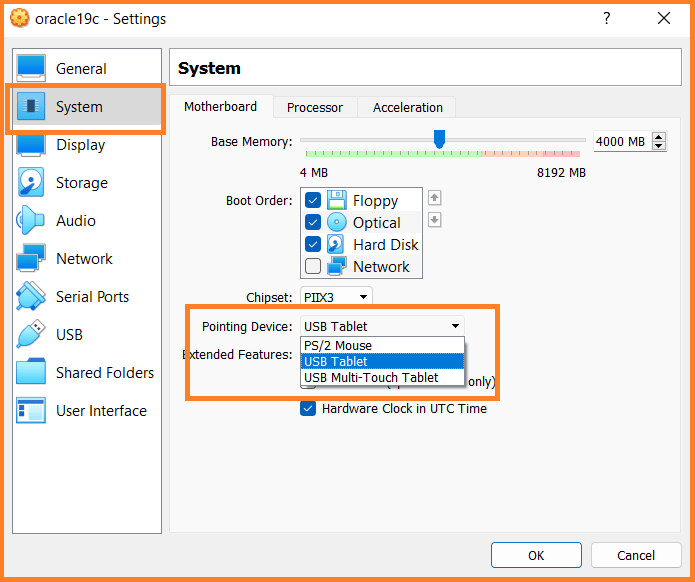Click the green zone of memory scale

(393, 154)
